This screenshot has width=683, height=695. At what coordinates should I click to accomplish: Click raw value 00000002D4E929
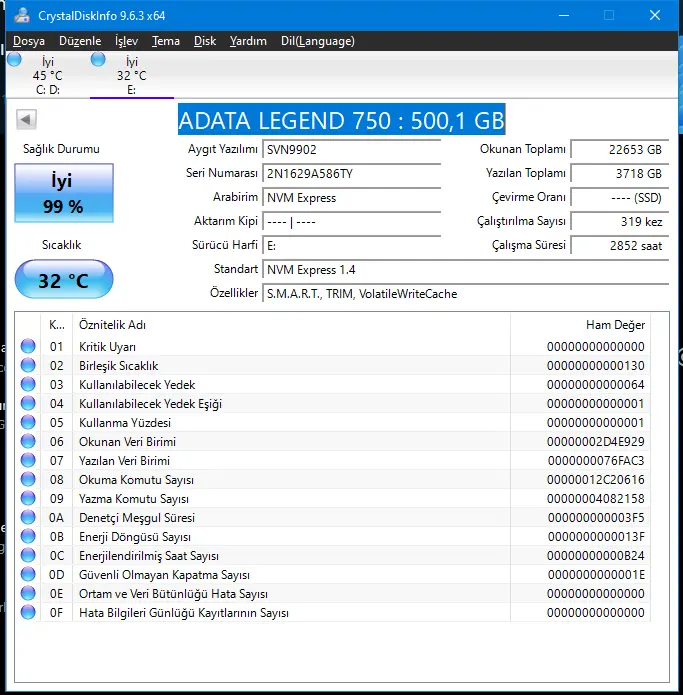[596, 442]
